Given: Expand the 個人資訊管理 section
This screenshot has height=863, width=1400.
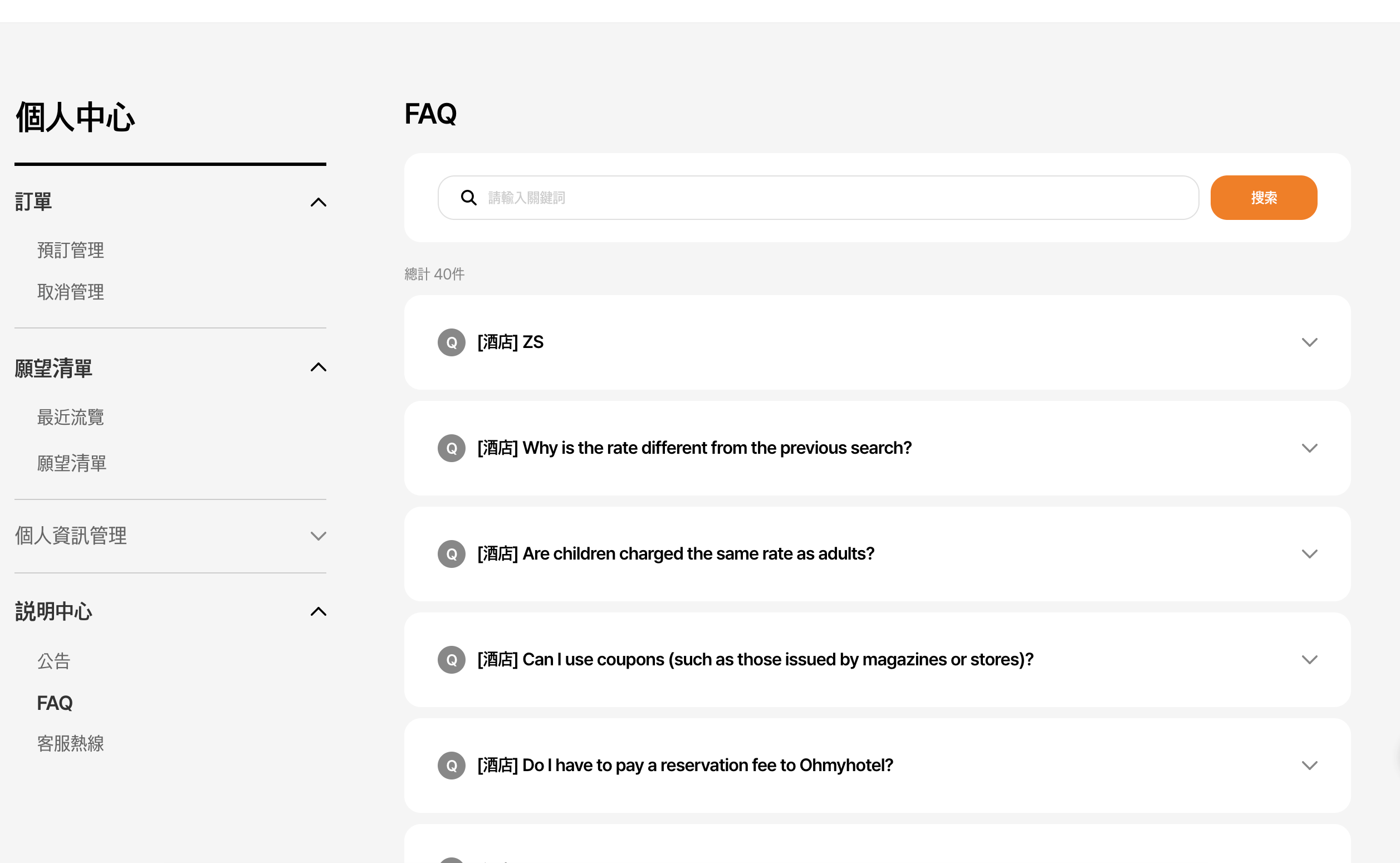Looking at the screenshot, I should [318, 536].
